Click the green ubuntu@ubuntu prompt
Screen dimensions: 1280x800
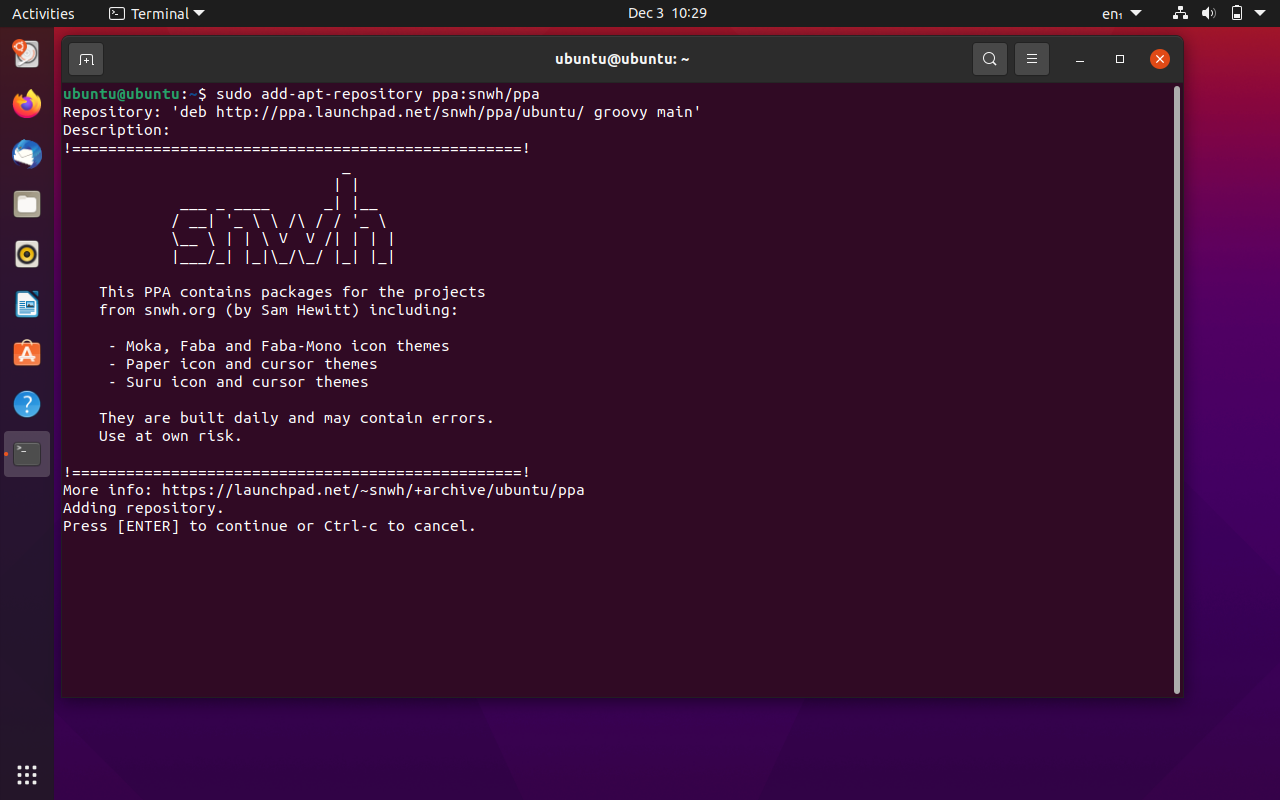tap(122, 94)
